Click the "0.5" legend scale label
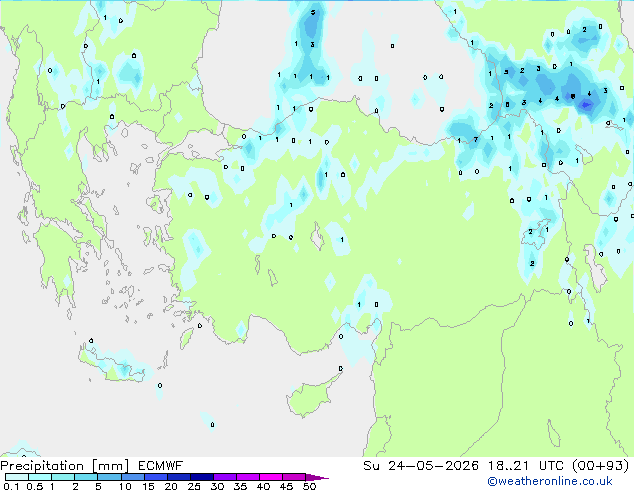Viewport: 634px width, 490px height. [34, 486]
